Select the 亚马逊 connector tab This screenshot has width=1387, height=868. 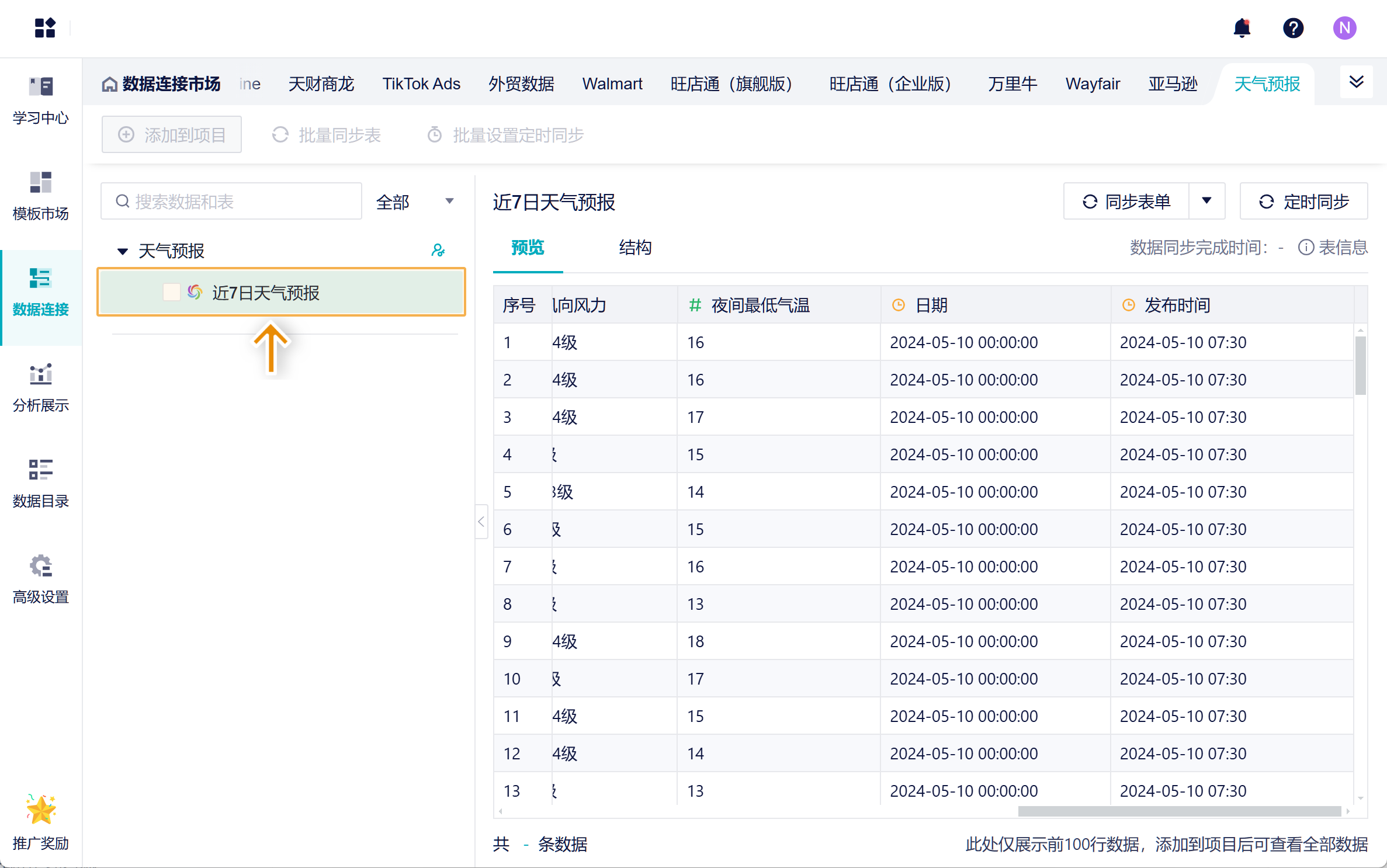pyautogui.click(x=1173, y=84)
